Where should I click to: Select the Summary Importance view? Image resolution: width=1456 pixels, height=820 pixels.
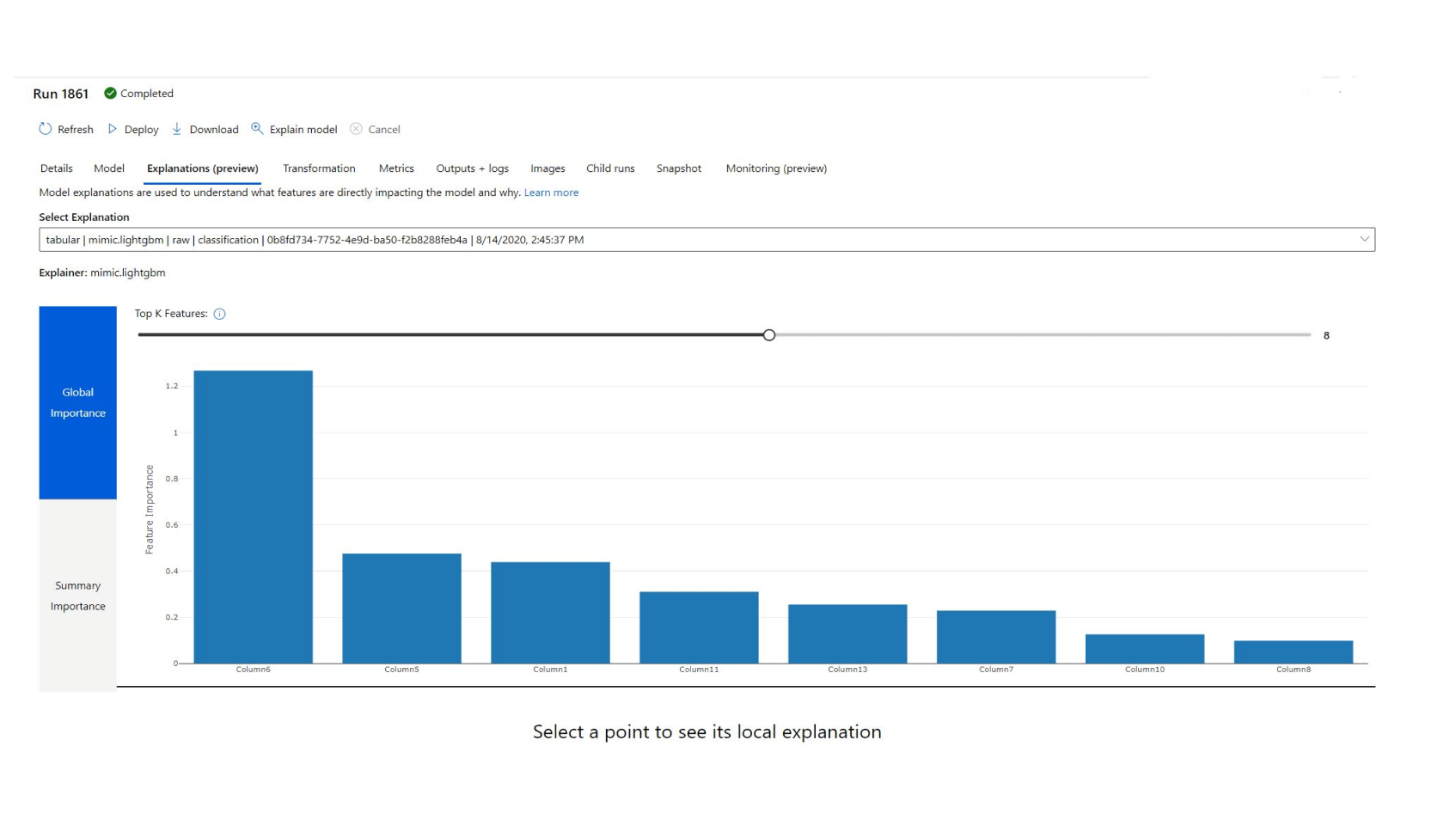point(77,596)
